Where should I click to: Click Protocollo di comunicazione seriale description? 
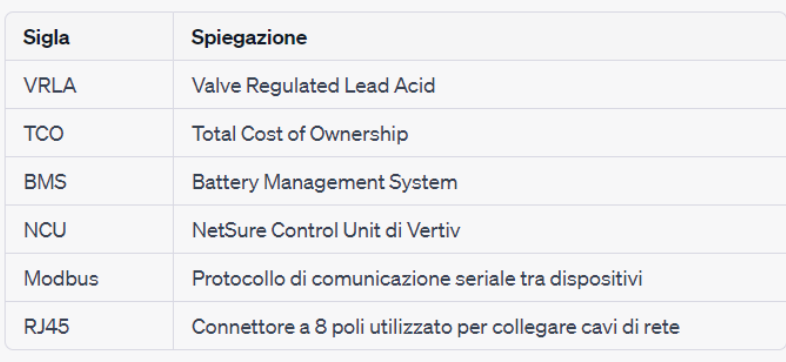click(x=417, y=278)
